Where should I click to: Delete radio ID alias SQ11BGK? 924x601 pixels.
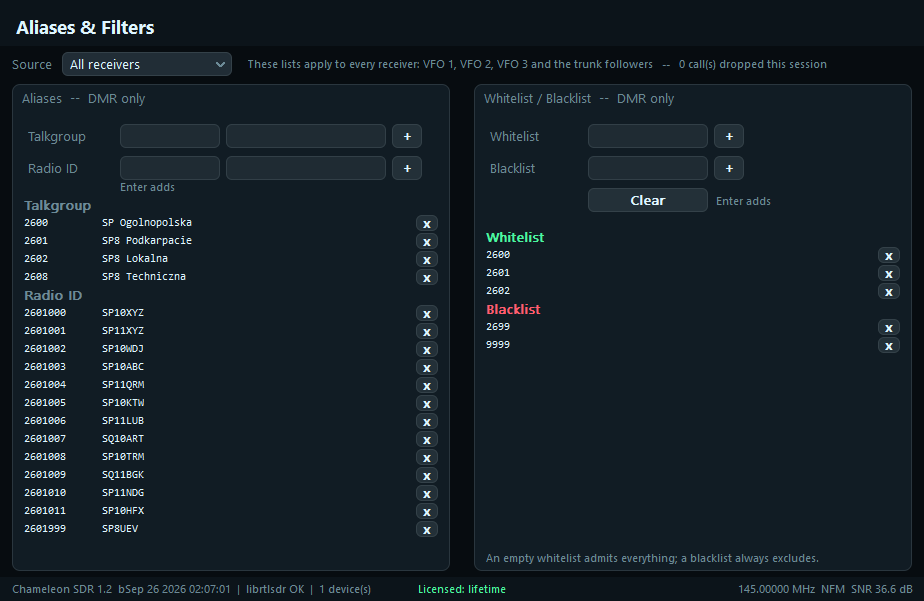point(427,475)
